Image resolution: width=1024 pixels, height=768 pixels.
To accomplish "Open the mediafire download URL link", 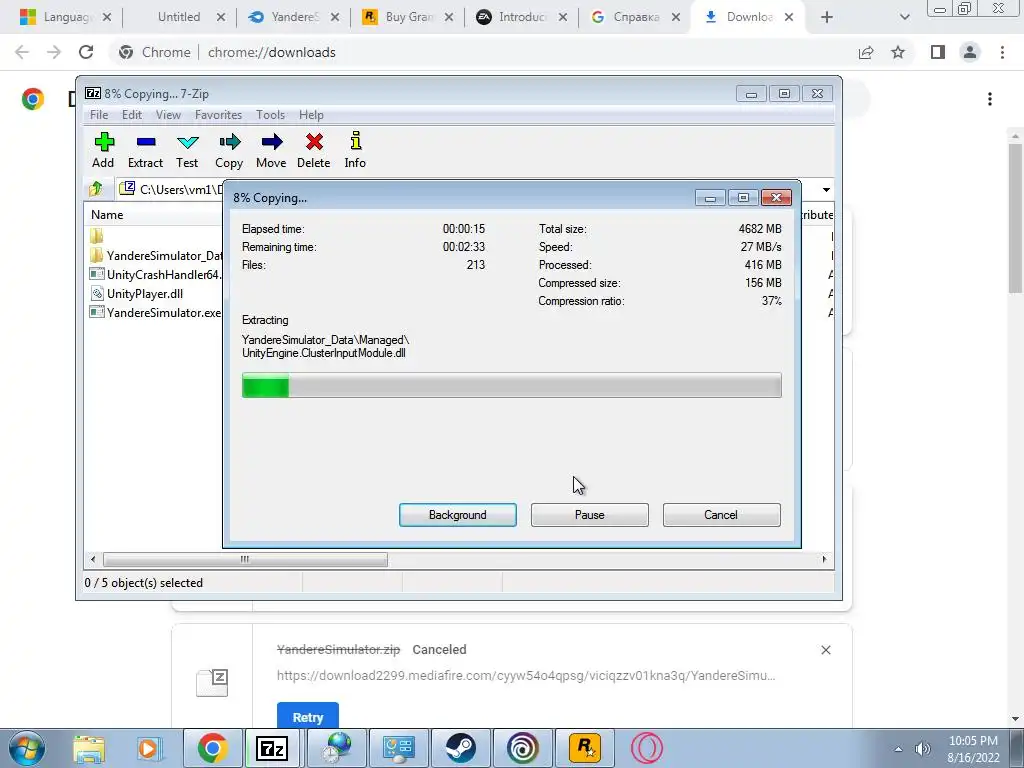I will (x=526, y=675).
